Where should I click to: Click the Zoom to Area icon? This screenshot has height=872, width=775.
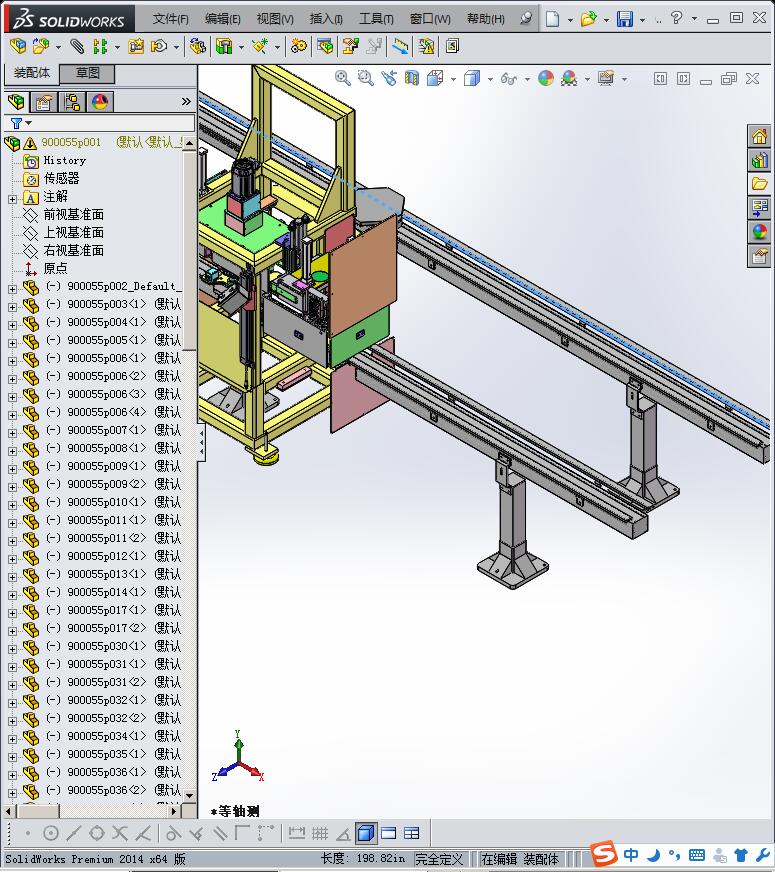[365, 78]
